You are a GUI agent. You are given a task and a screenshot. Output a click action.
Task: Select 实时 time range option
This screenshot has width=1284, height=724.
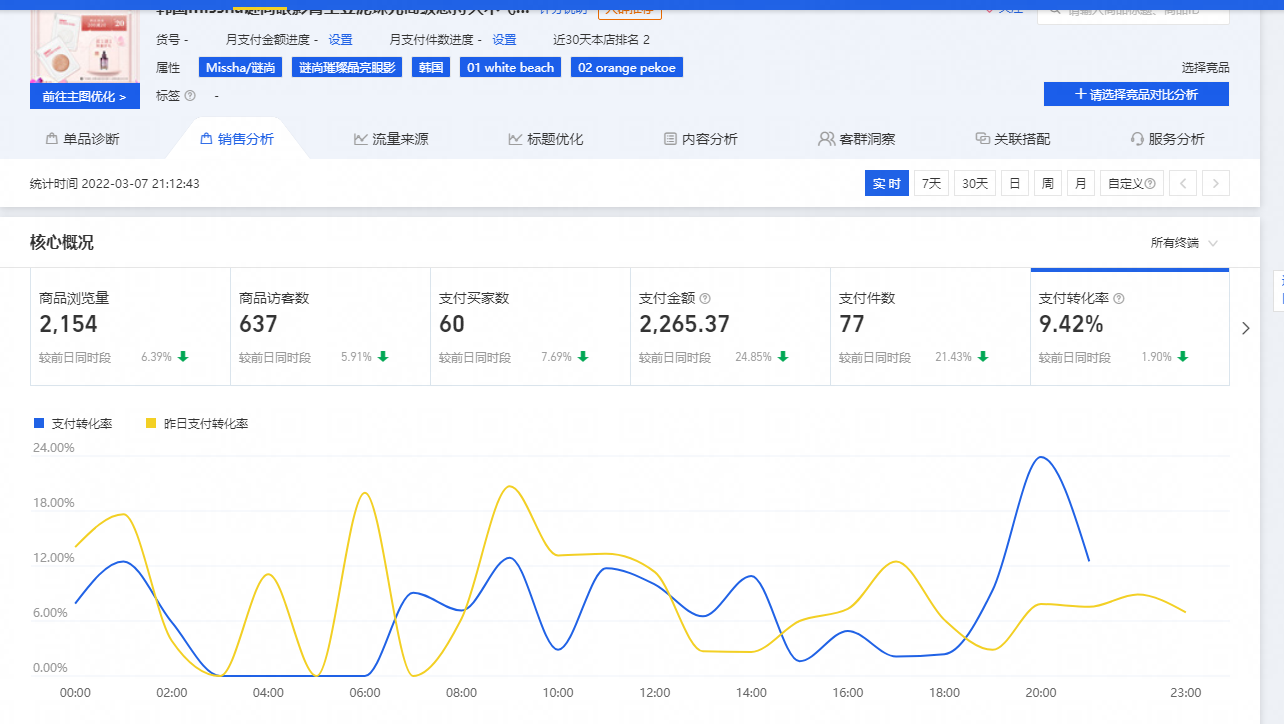pos(886,184)
